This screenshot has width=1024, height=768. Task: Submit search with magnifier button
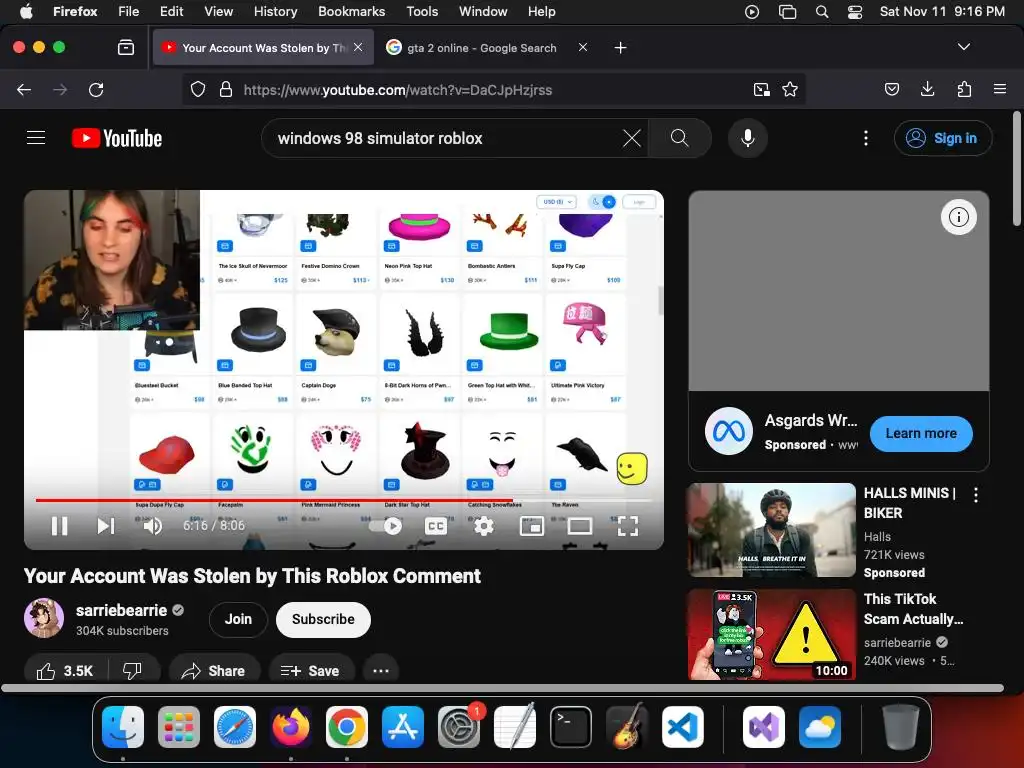(x=679, y=138)
